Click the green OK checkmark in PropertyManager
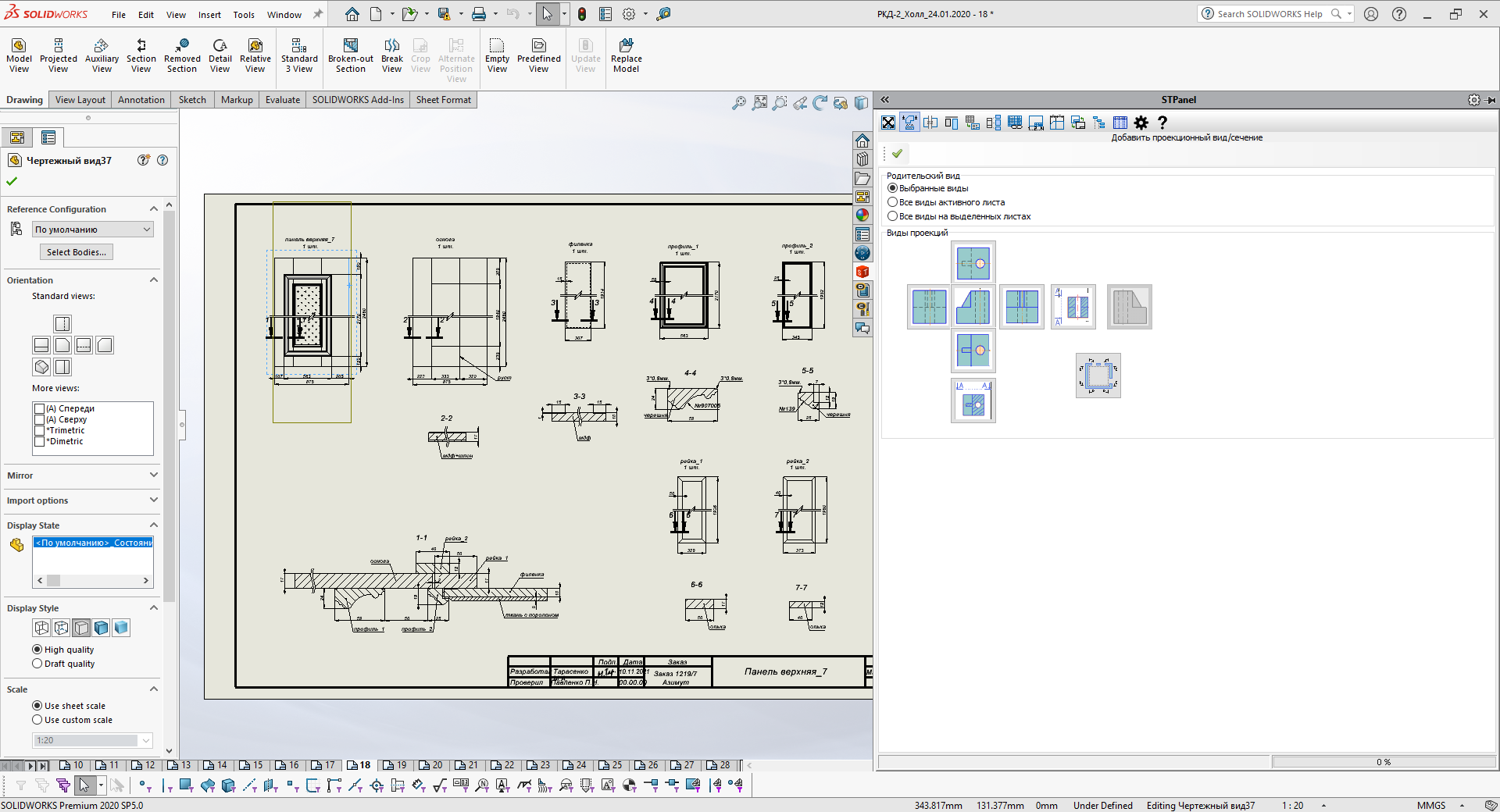The image size is (1500, 812). [12, 181]
